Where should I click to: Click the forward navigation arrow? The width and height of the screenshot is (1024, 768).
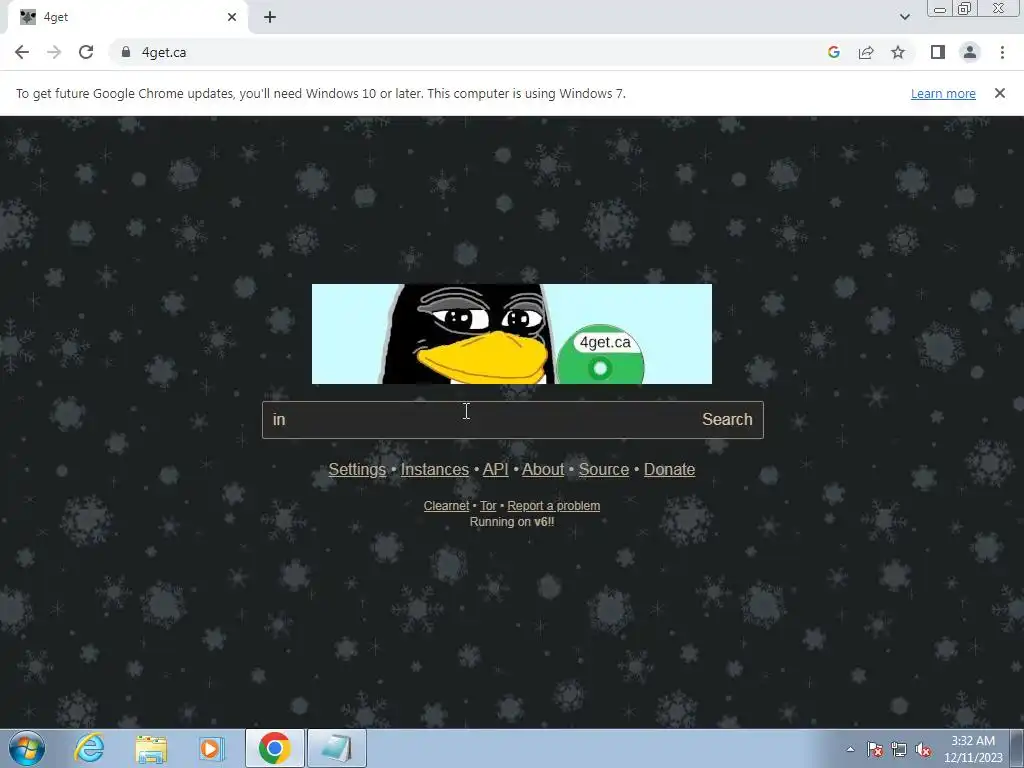[54, 52]
